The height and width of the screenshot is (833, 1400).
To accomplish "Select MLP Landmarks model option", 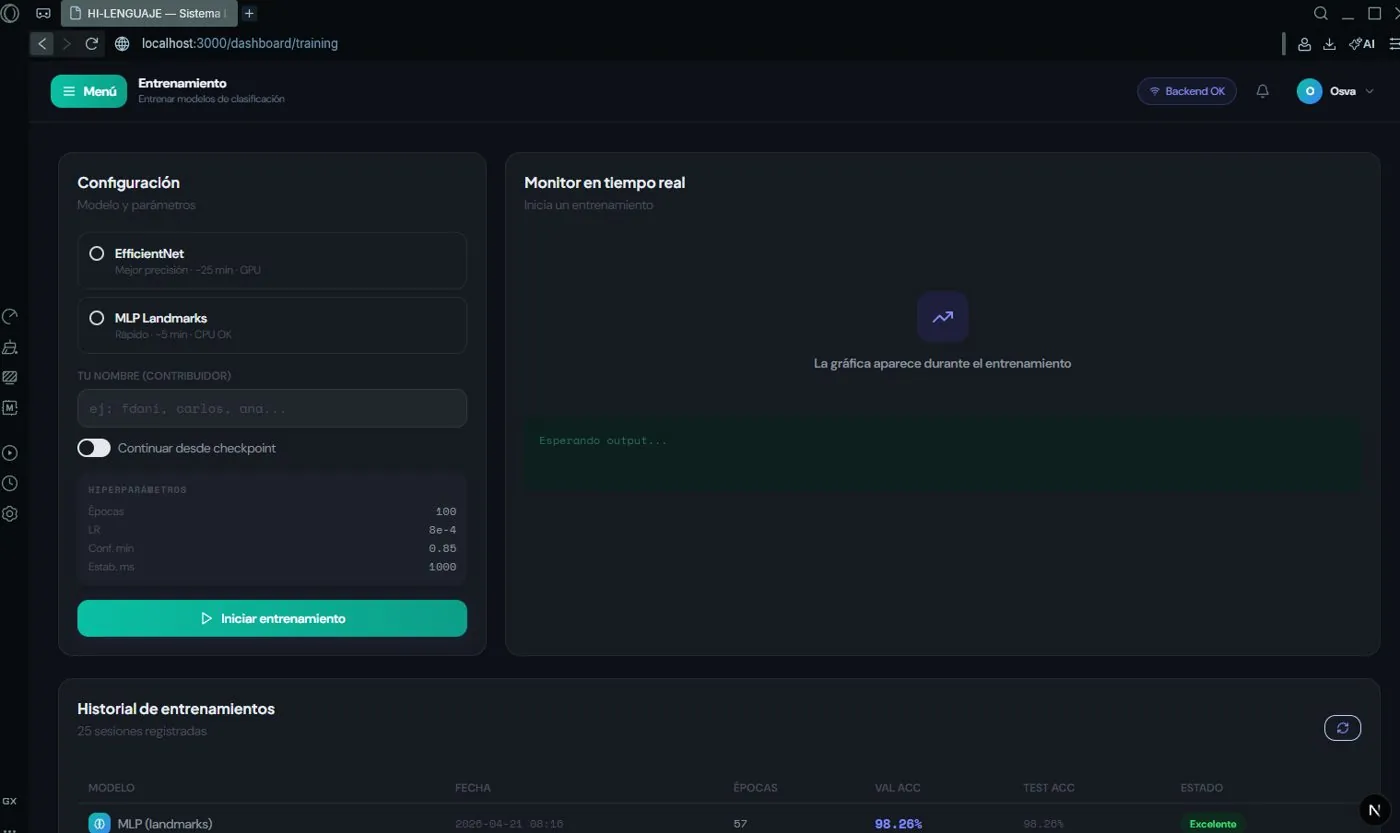I will [x=272, y=325].
